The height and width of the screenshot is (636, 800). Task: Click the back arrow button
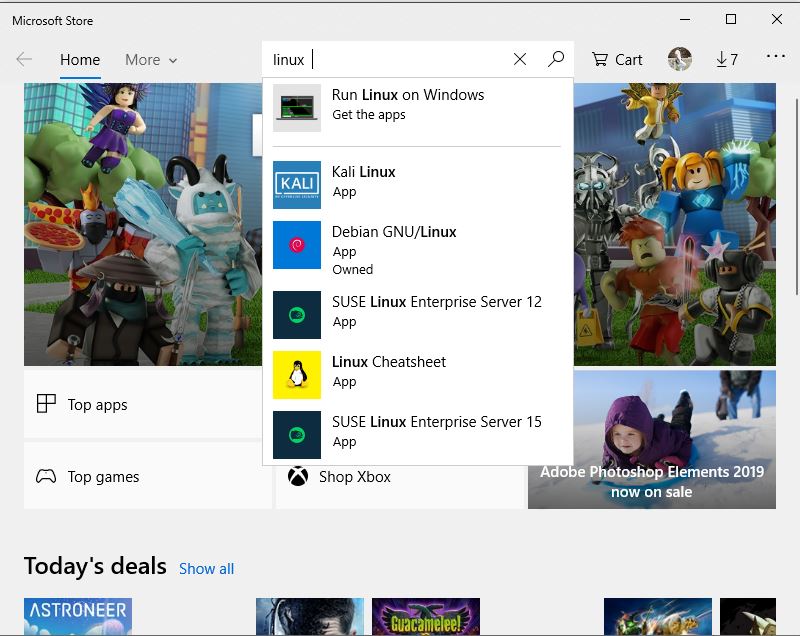point(24,59)
